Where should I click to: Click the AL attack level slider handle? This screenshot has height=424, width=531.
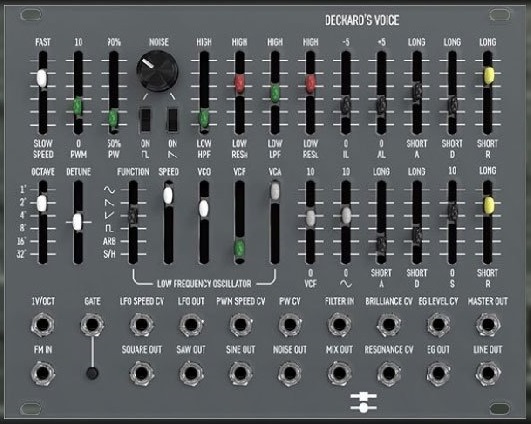click(x=381, y=105)
